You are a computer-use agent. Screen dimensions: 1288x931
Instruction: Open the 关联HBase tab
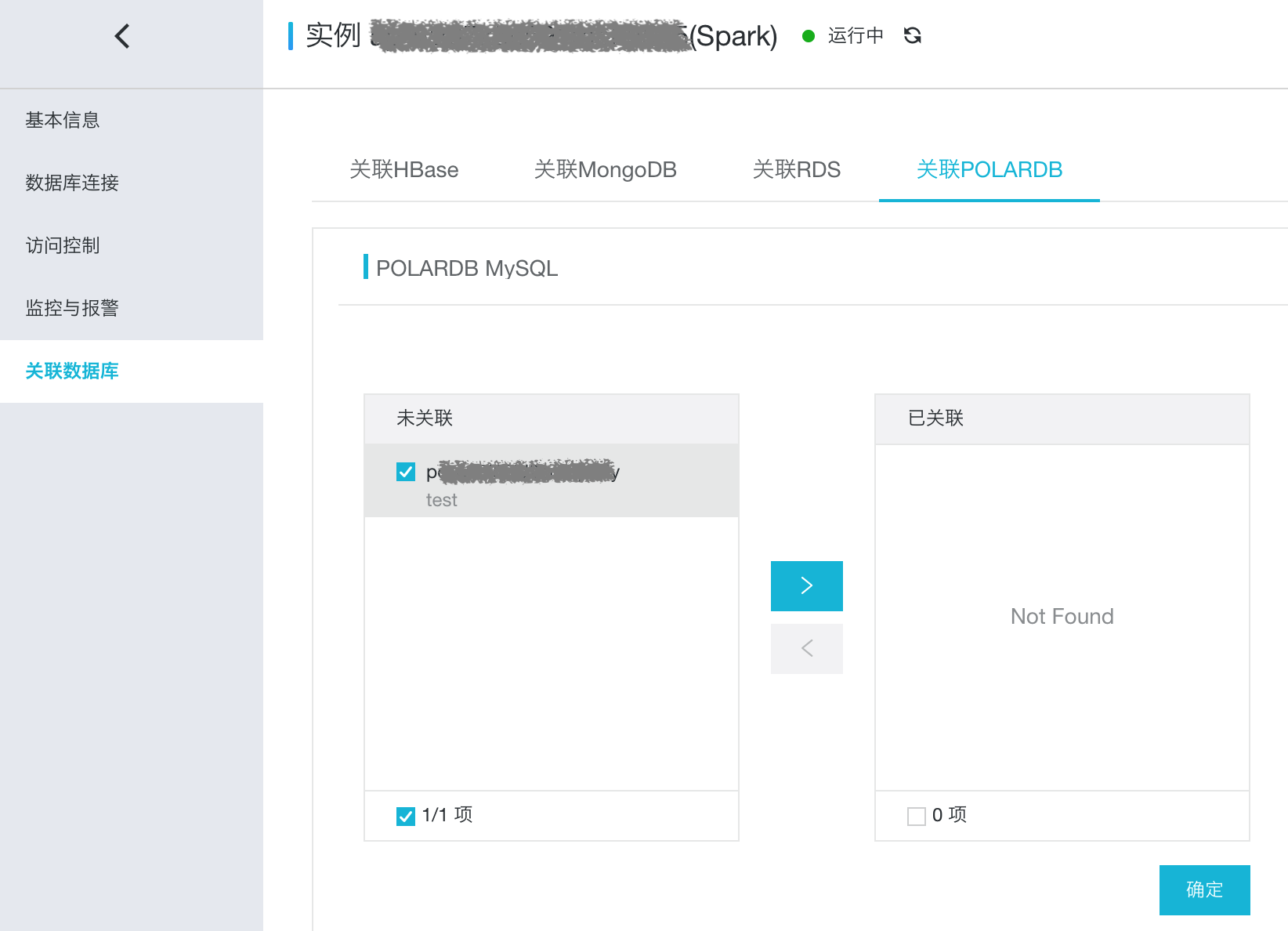pyautogui.click(x=404, y=169)
